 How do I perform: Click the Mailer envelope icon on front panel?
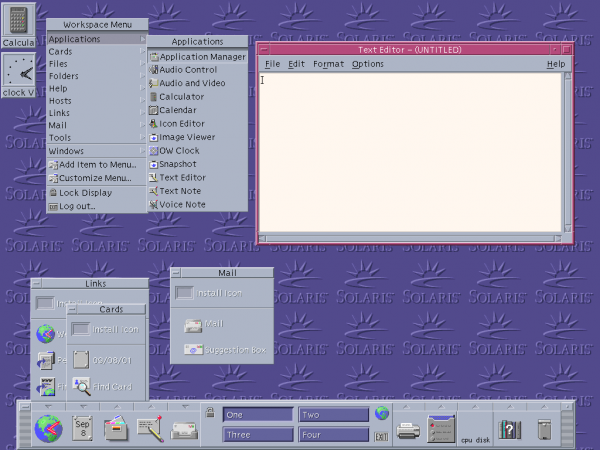pyautogui.click(x=183, y=430)
